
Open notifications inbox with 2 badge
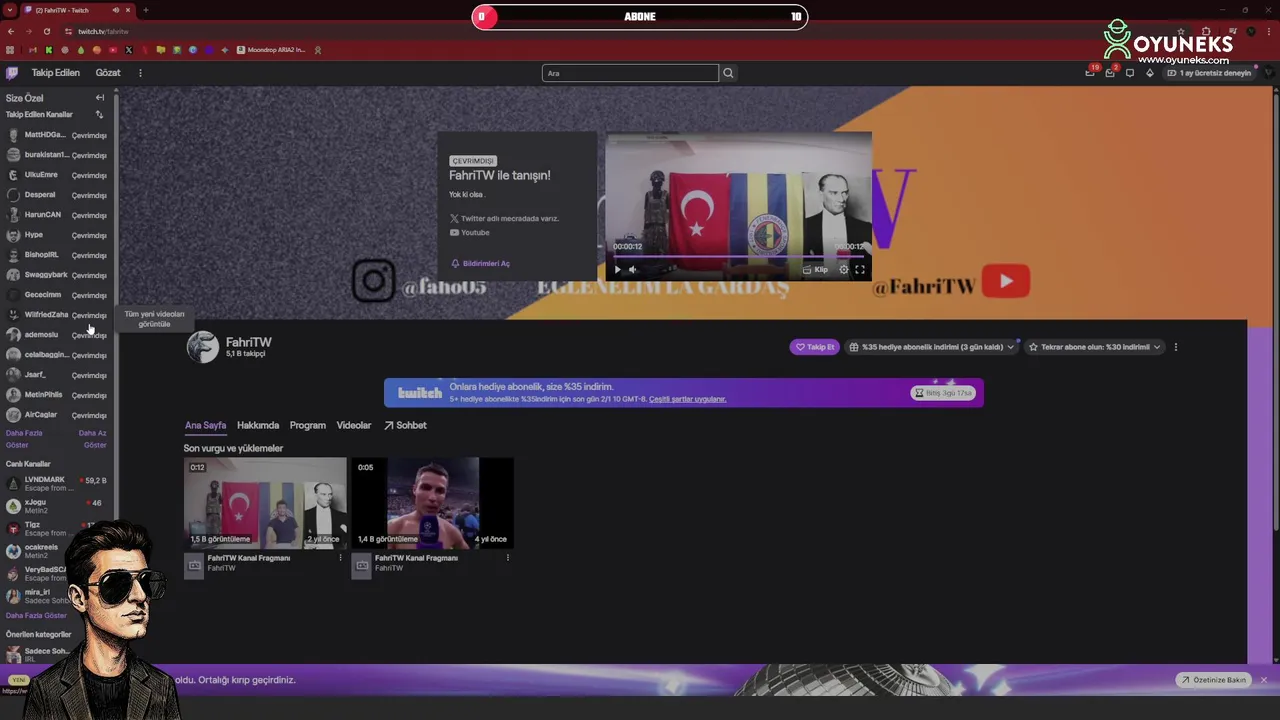(1110, 73)
